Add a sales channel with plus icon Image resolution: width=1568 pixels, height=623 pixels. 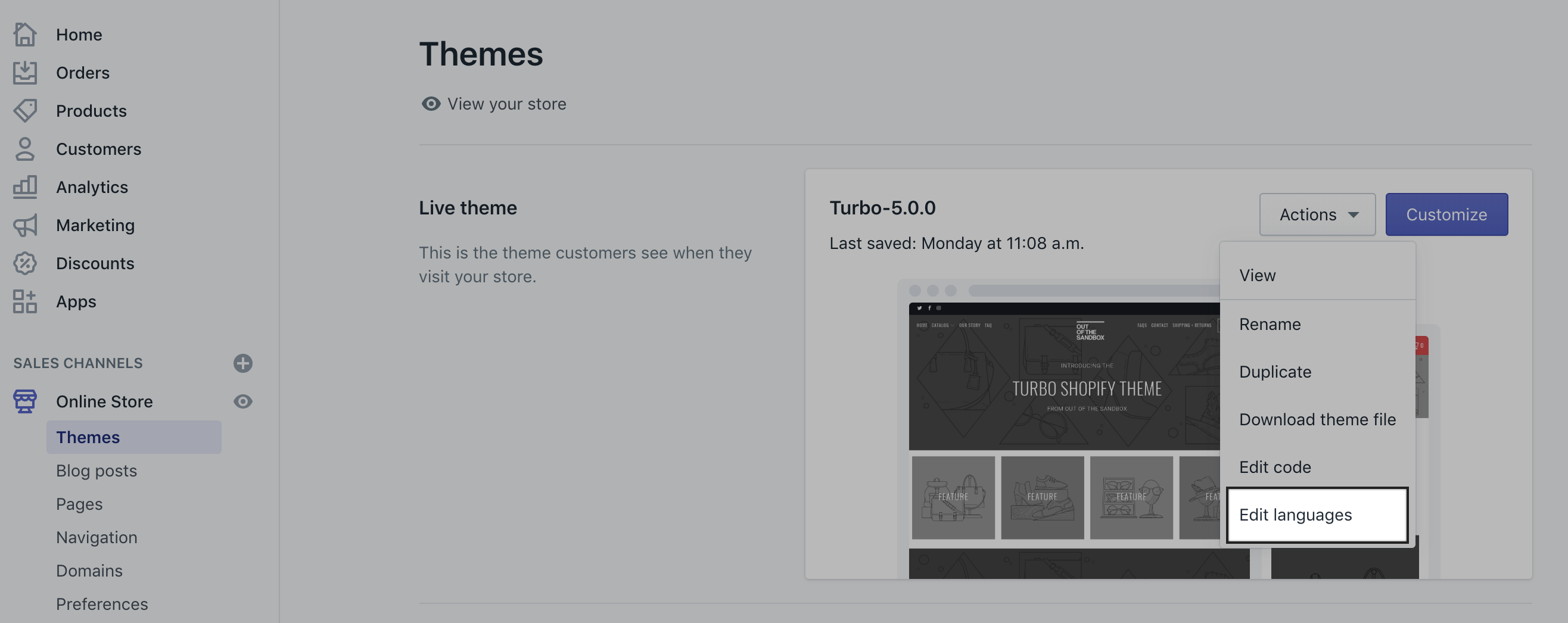click(x=243, y=363)
